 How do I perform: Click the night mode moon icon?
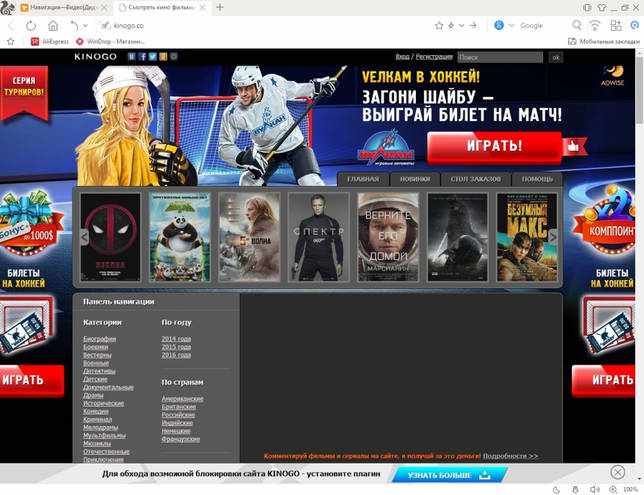click(557, 490)
